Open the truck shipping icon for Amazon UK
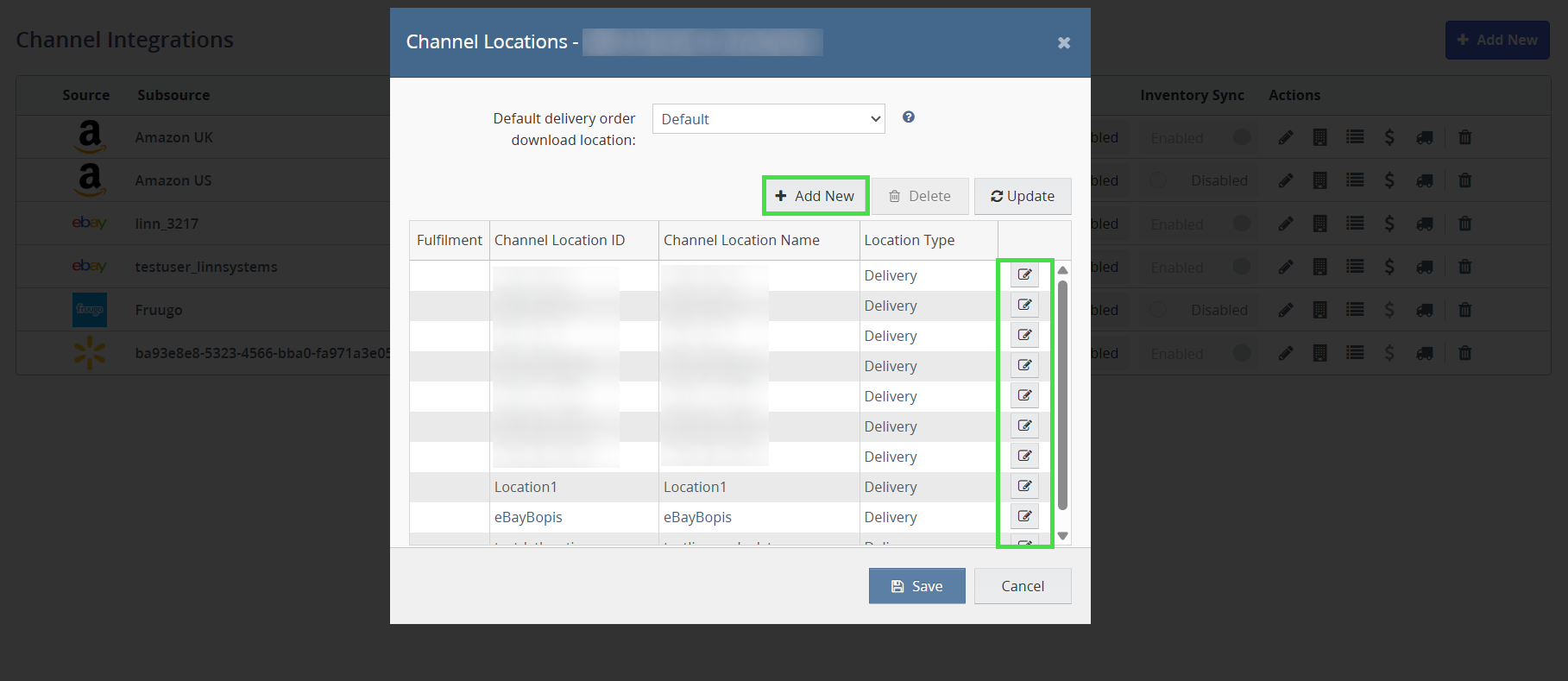 click(x=1425, y=137)
